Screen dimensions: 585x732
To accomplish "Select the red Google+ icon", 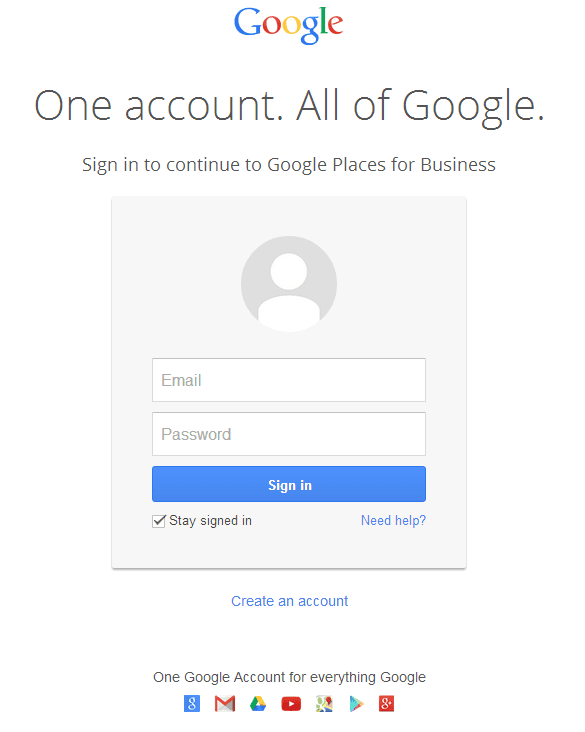I will click(387, 704).
